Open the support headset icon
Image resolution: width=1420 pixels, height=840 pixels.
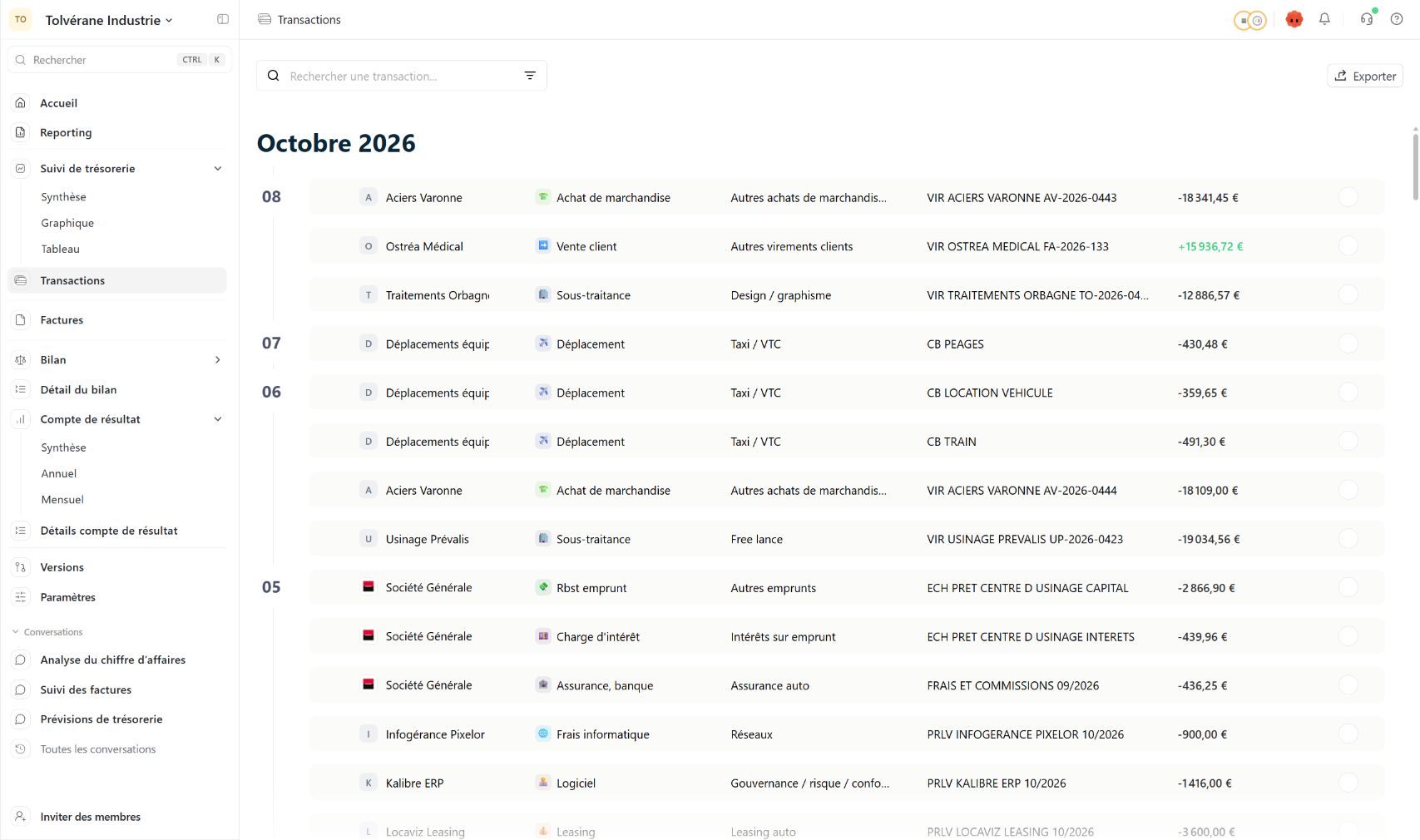[x=1367, y=19]
